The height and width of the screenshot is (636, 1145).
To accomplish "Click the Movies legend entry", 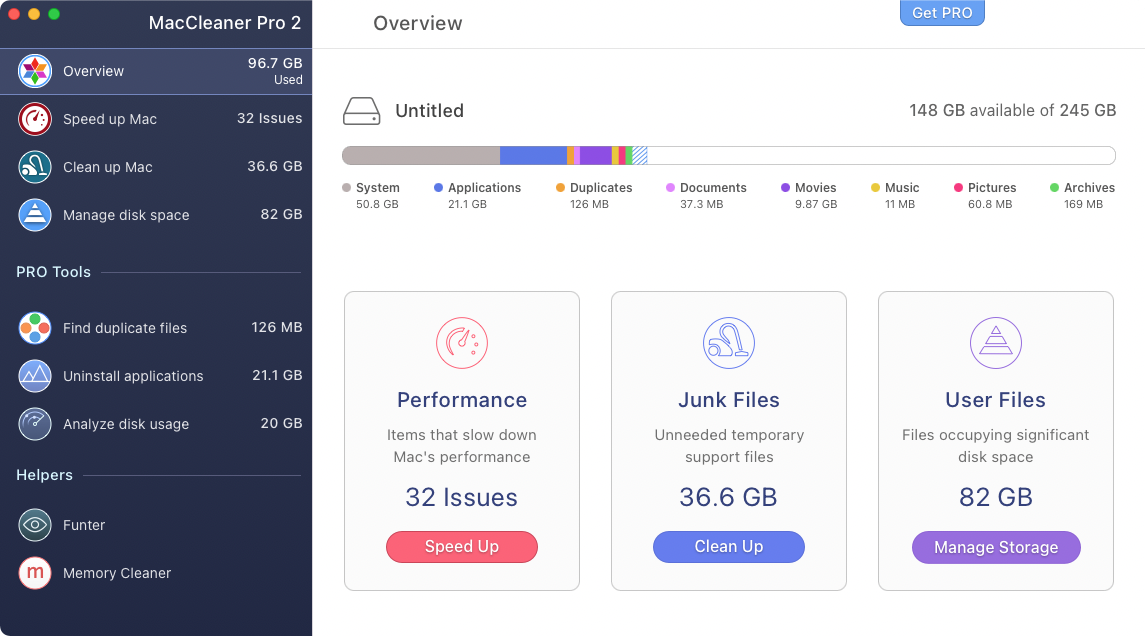I will point(815,188).
